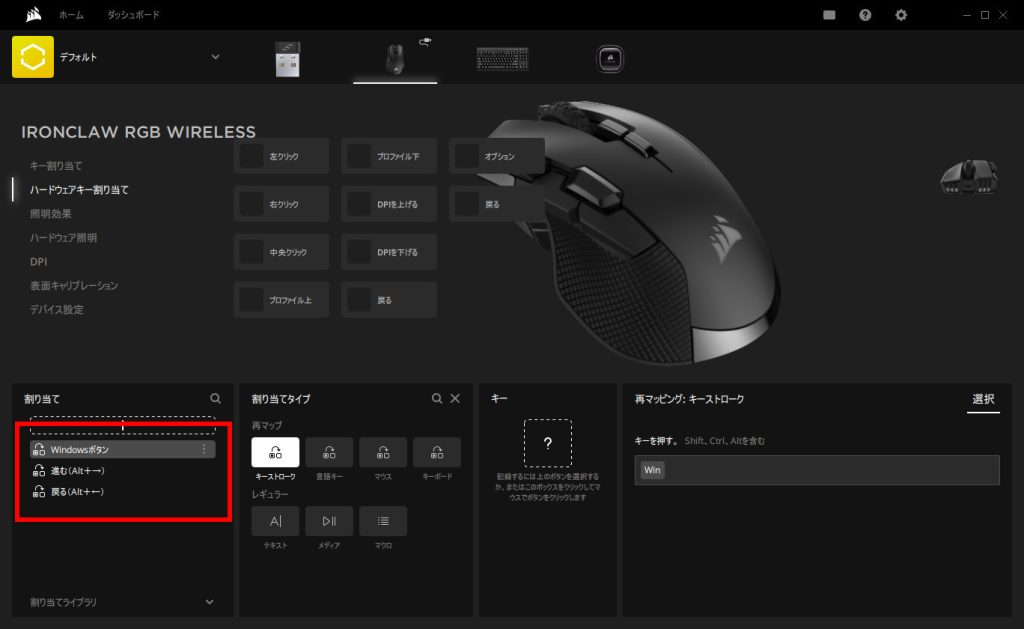1024x629 pixels.
Task: Search in the 割り当て panel
Action: point(215,398)
